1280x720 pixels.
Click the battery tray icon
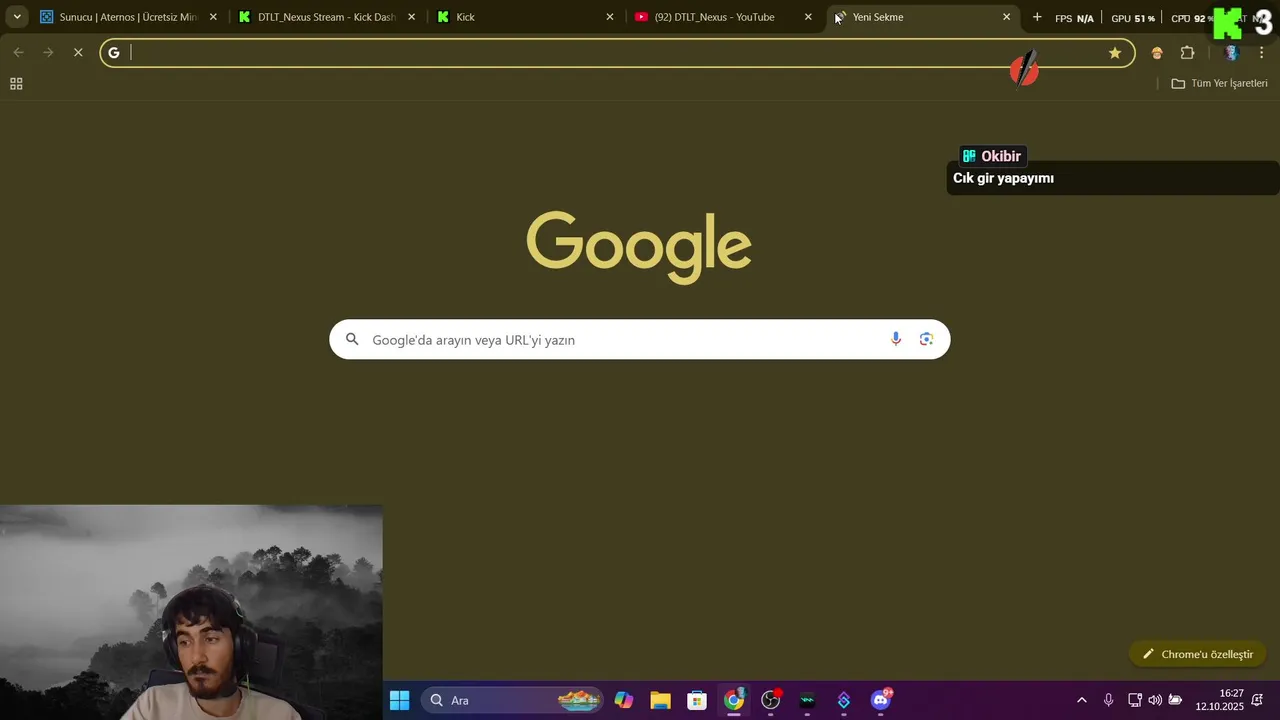1176,700
